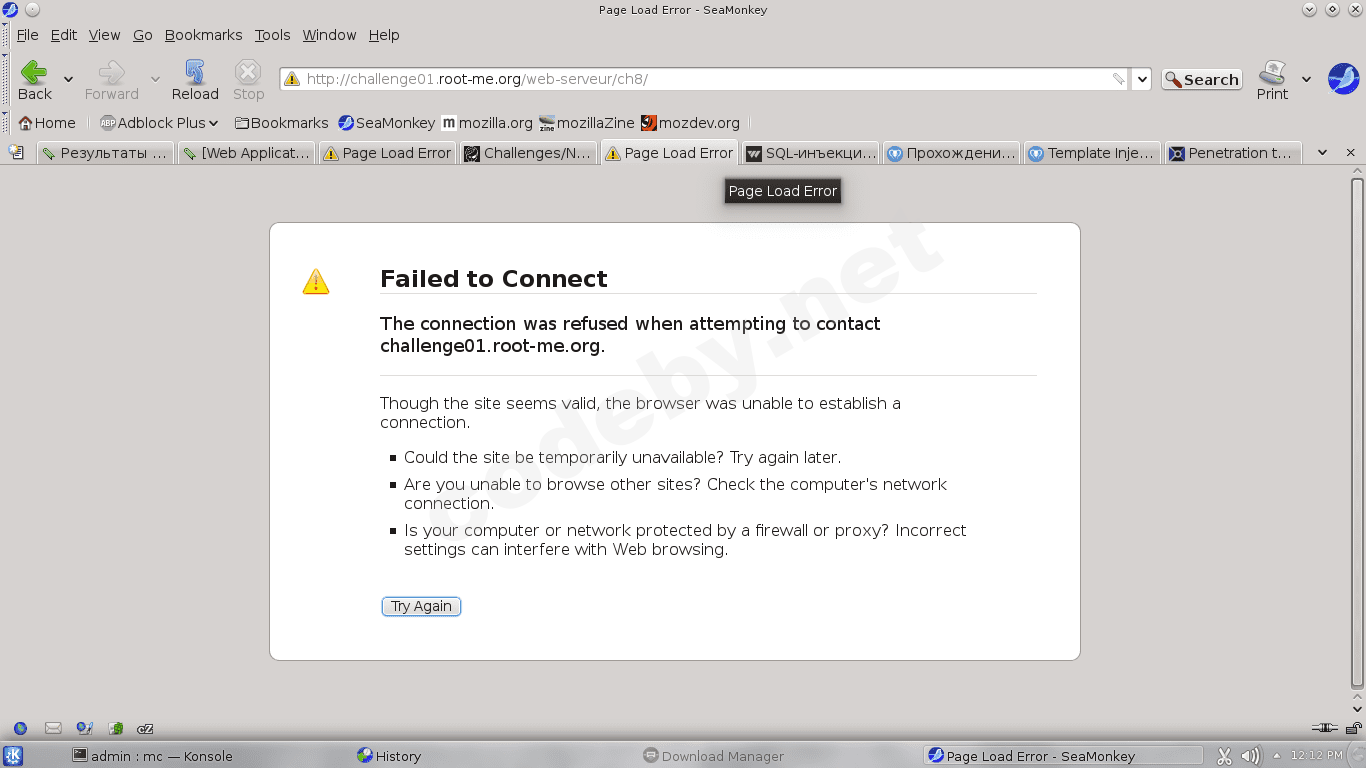
Task: Open Mail & Newsgroups from the status bar envelope
Action: click(53, 729)
